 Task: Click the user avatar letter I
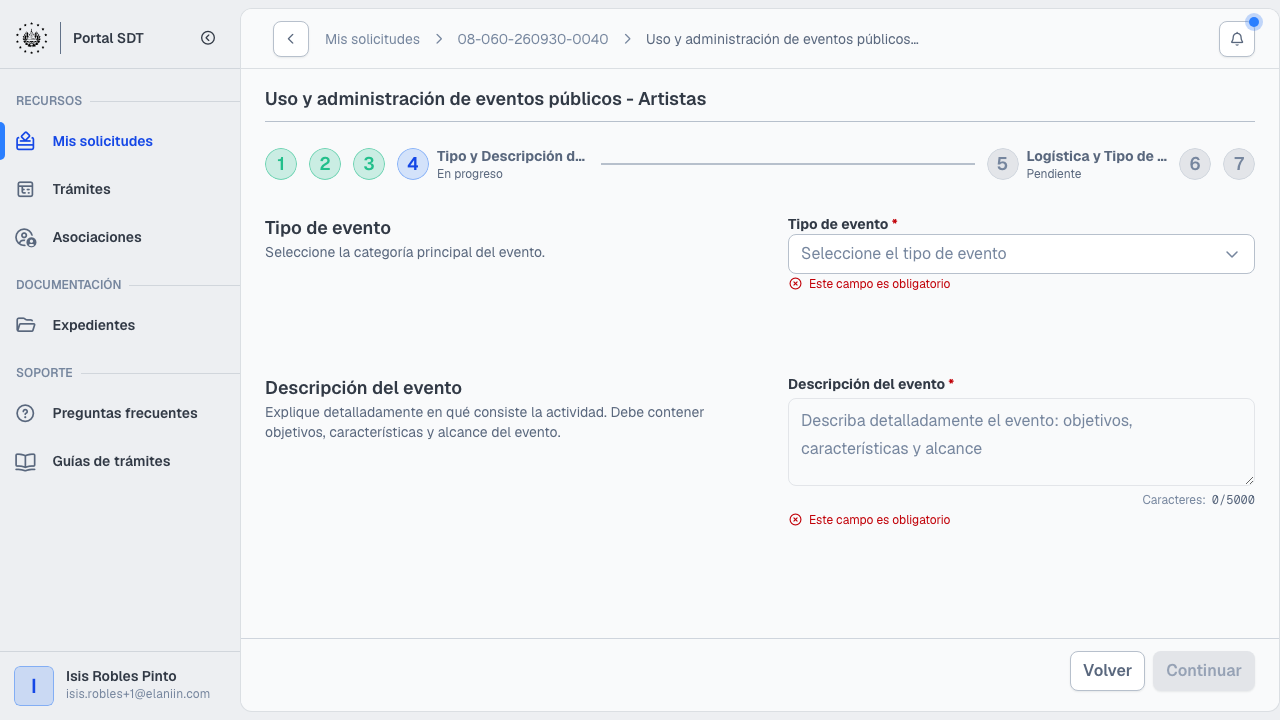34,686
